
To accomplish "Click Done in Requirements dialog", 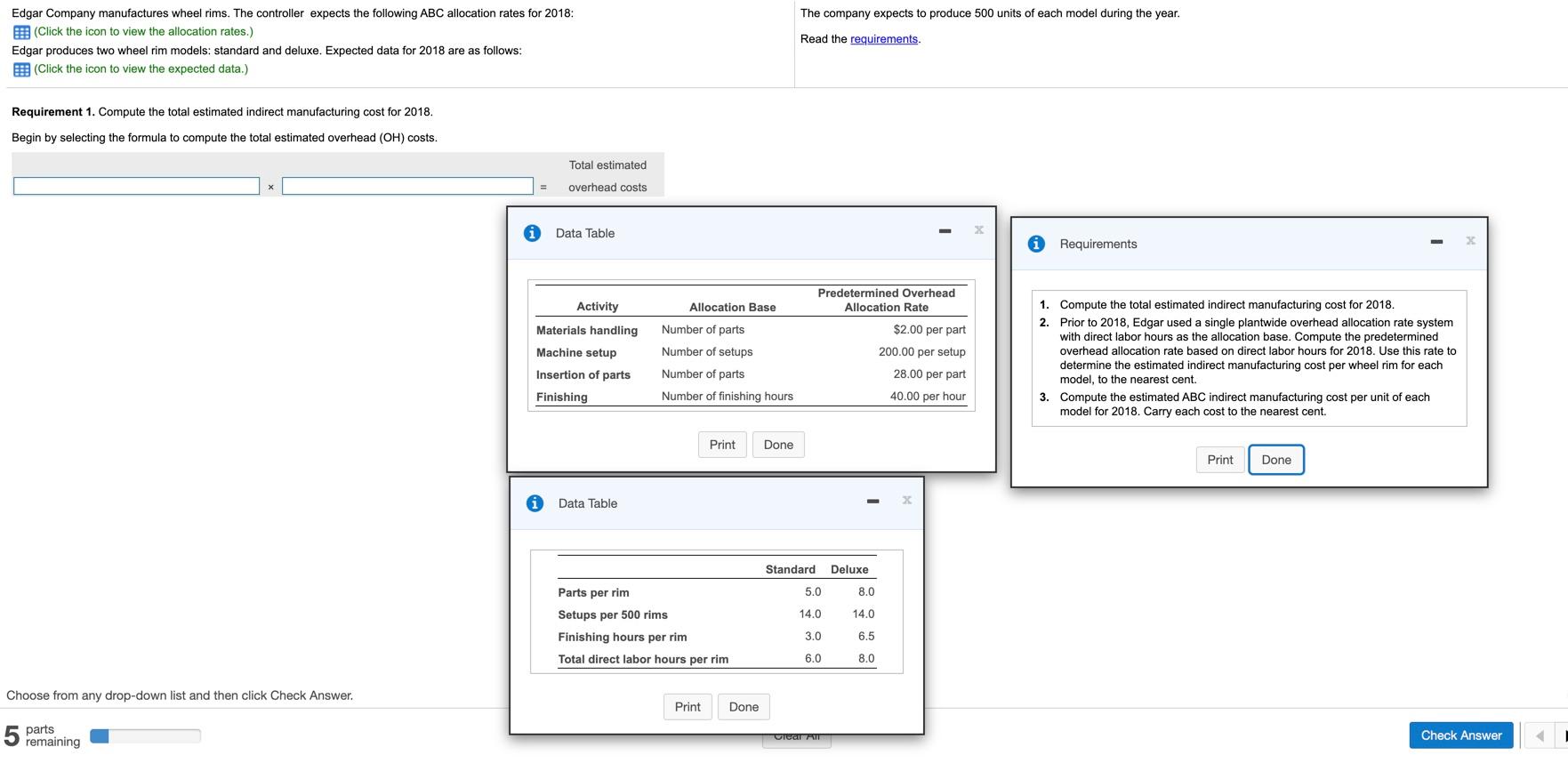I will tap(1276, 460).
